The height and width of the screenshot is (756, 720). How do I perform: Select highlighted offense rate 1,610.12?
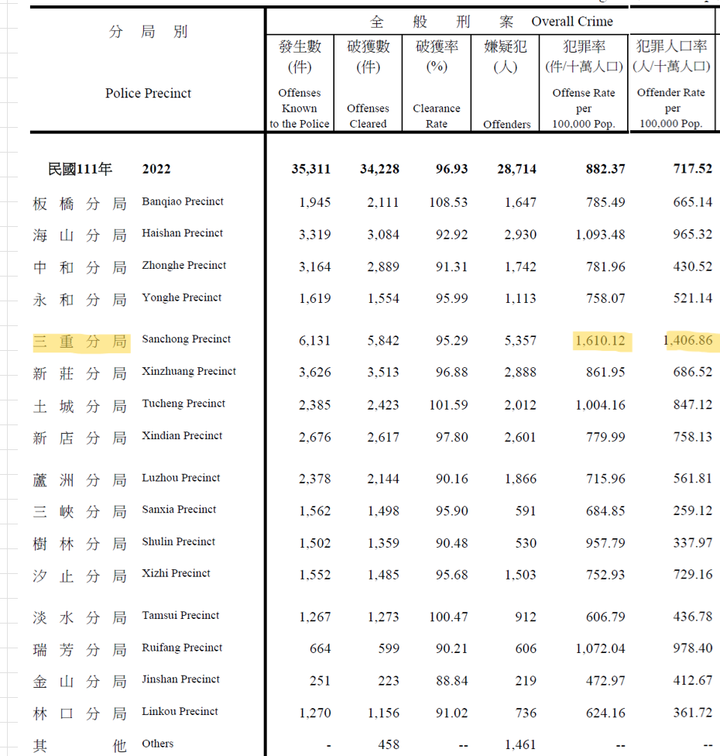tap(602, 341)
